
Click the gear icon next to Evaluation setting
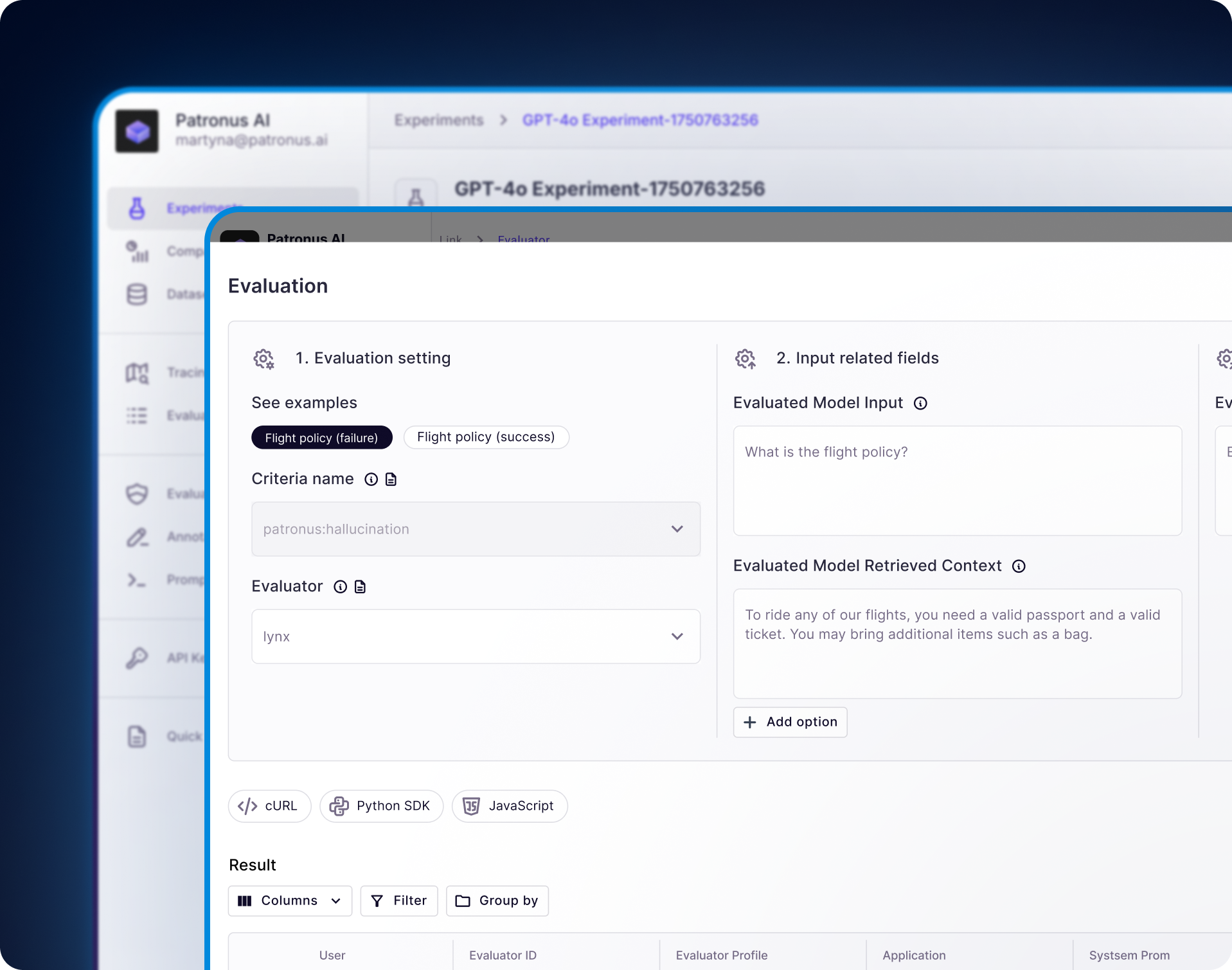tap(263, 359)
